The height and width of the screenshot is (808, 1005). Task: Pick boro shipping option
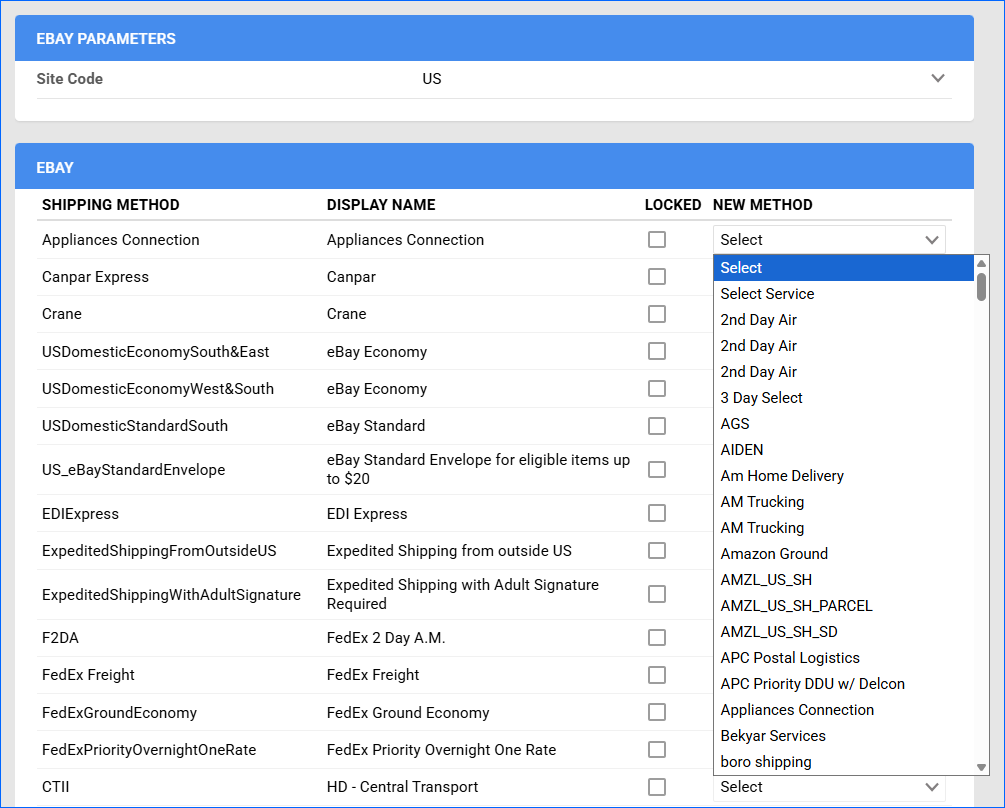[x=766, y=762]
